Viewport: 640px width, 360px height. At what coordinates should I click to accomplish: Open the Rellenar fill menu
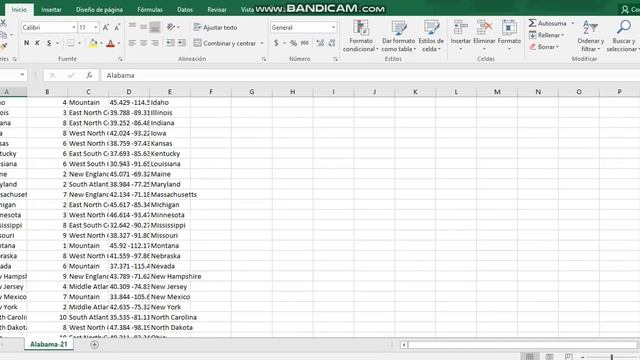point(547,35)
